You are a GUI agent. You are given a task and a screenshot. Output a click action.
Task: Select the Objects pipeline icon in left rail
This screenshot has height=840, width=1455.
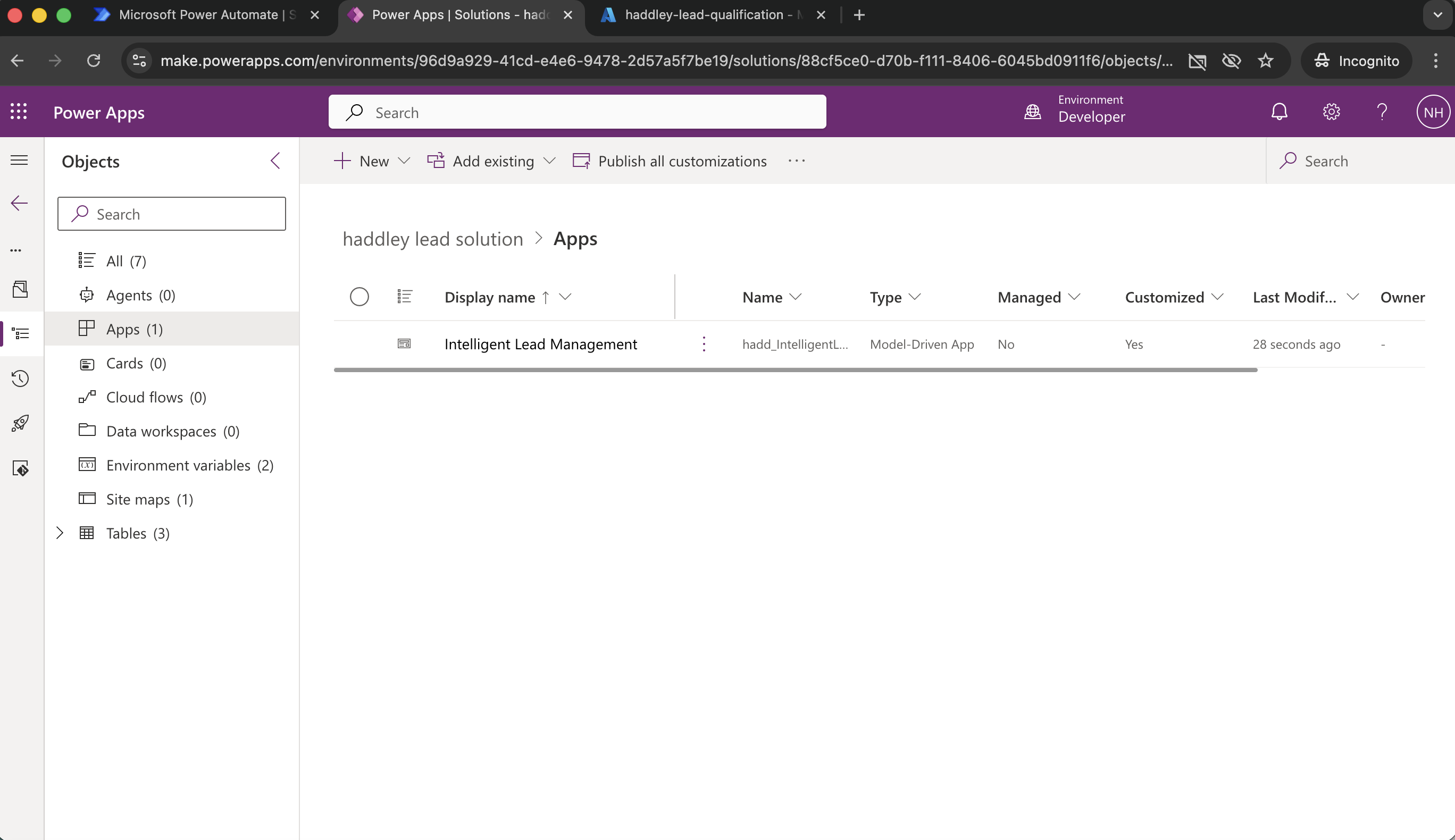21,333
